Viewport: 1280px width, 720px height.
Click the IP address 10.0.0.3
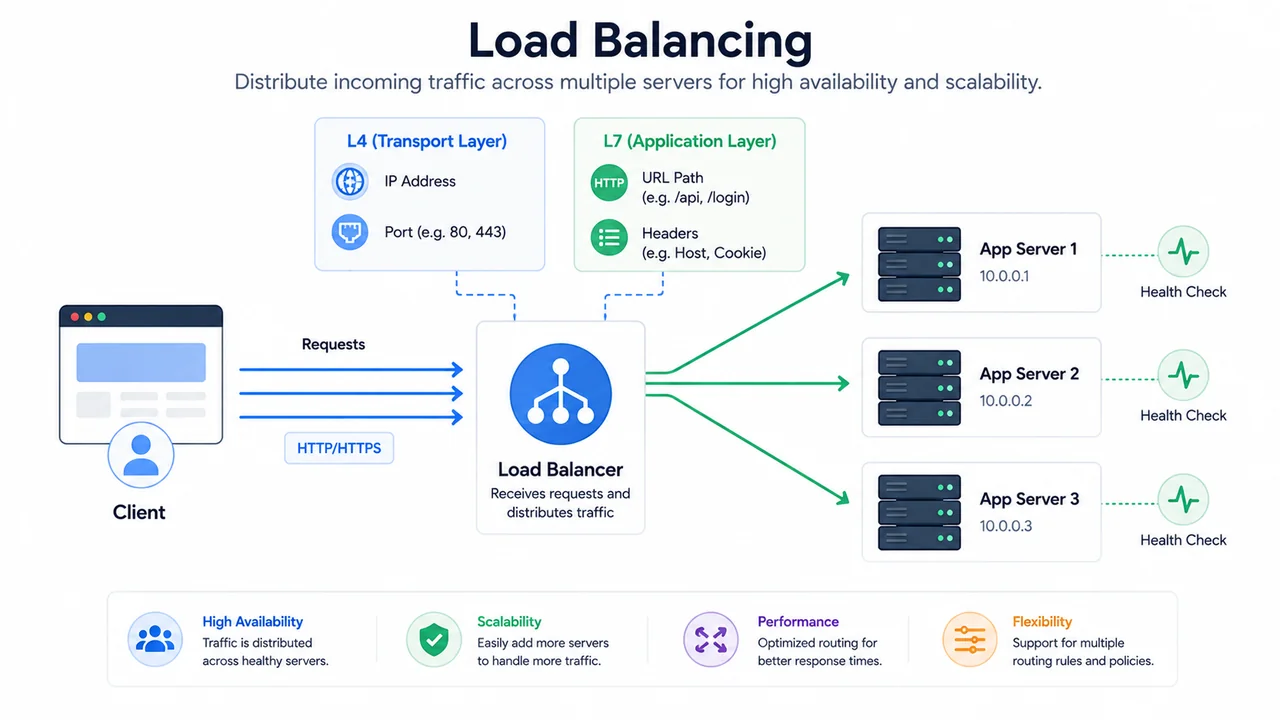pos(1005,526)
